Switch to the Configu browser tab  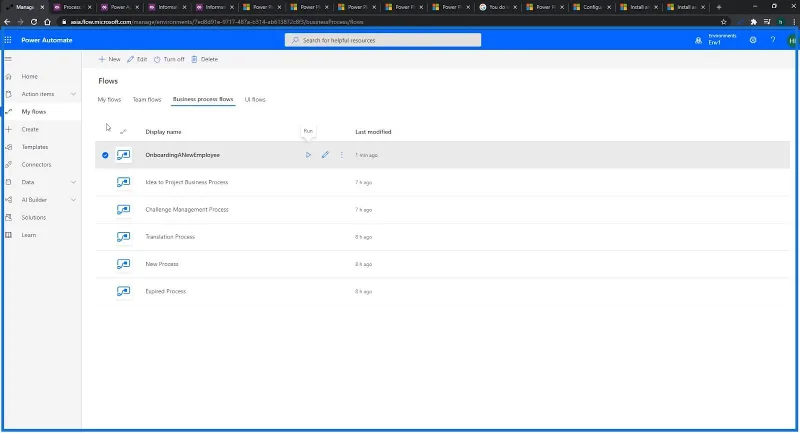tap(592, 7)
